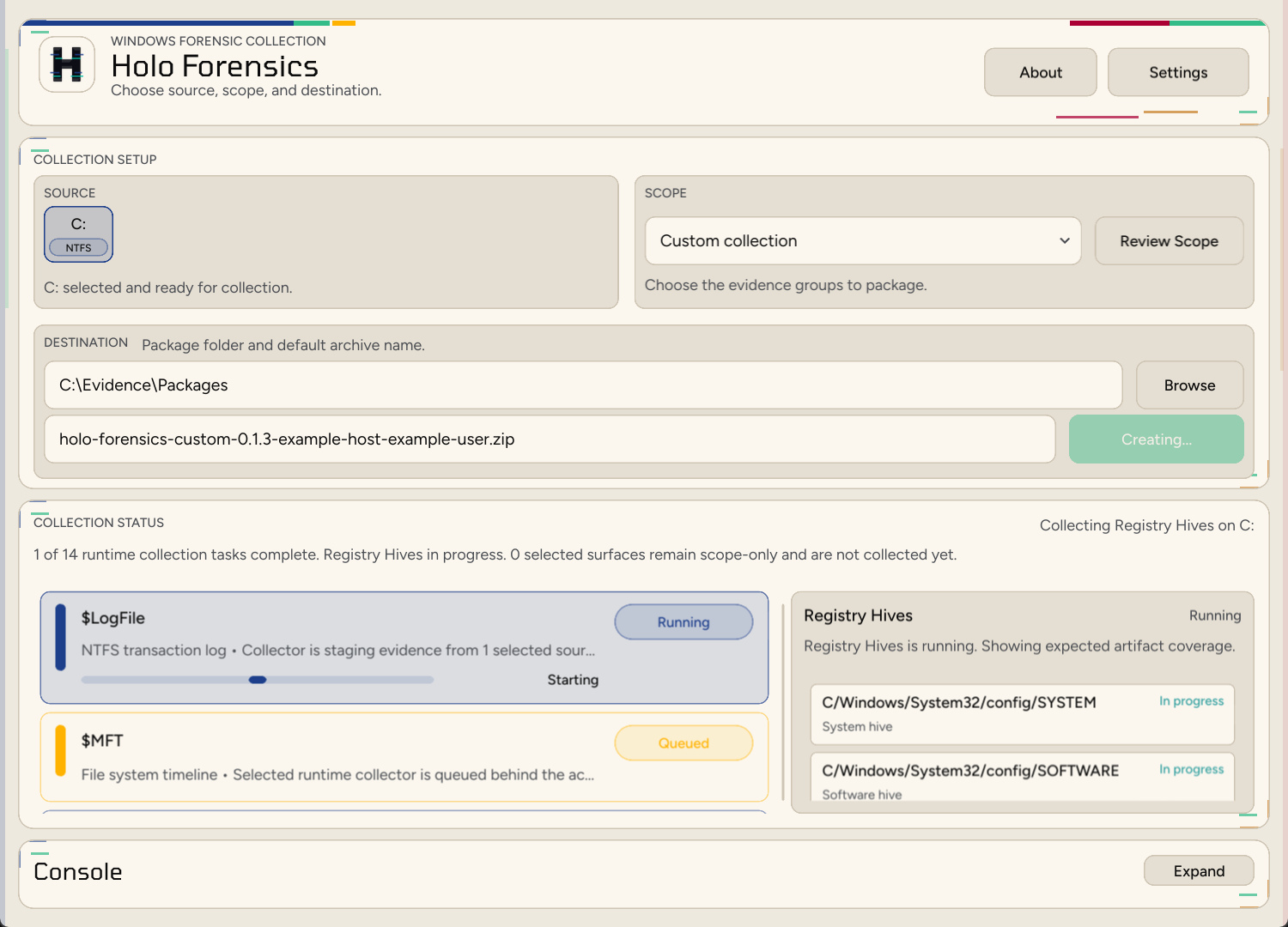Click the destination folder path field
This screenshot has width=1288, height=927.
pyautogui.click(x=583, y=385)
